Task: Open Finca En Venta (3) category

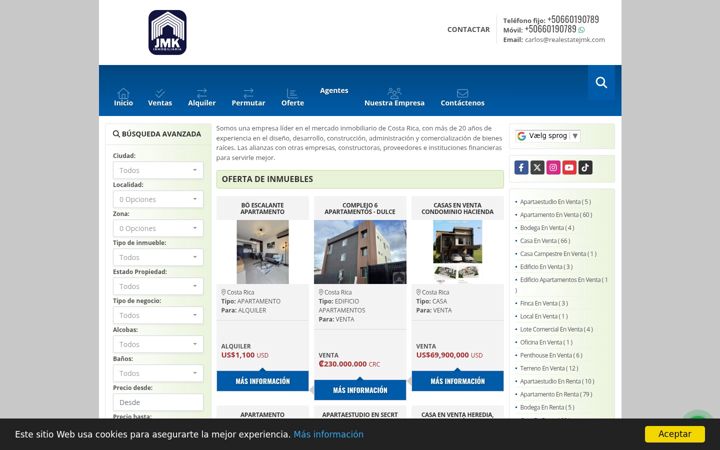Action: point(544,304)
